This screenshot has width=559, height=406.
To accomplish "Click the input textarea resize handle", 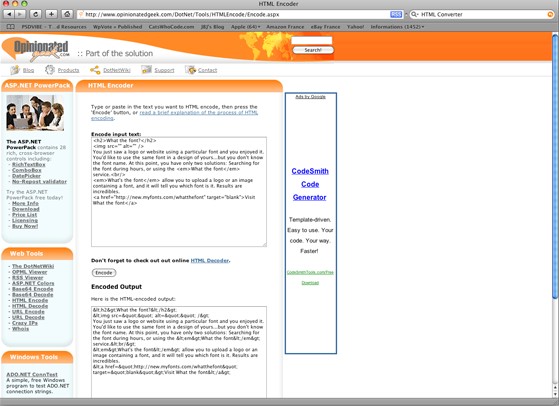I will click(264, 245).
